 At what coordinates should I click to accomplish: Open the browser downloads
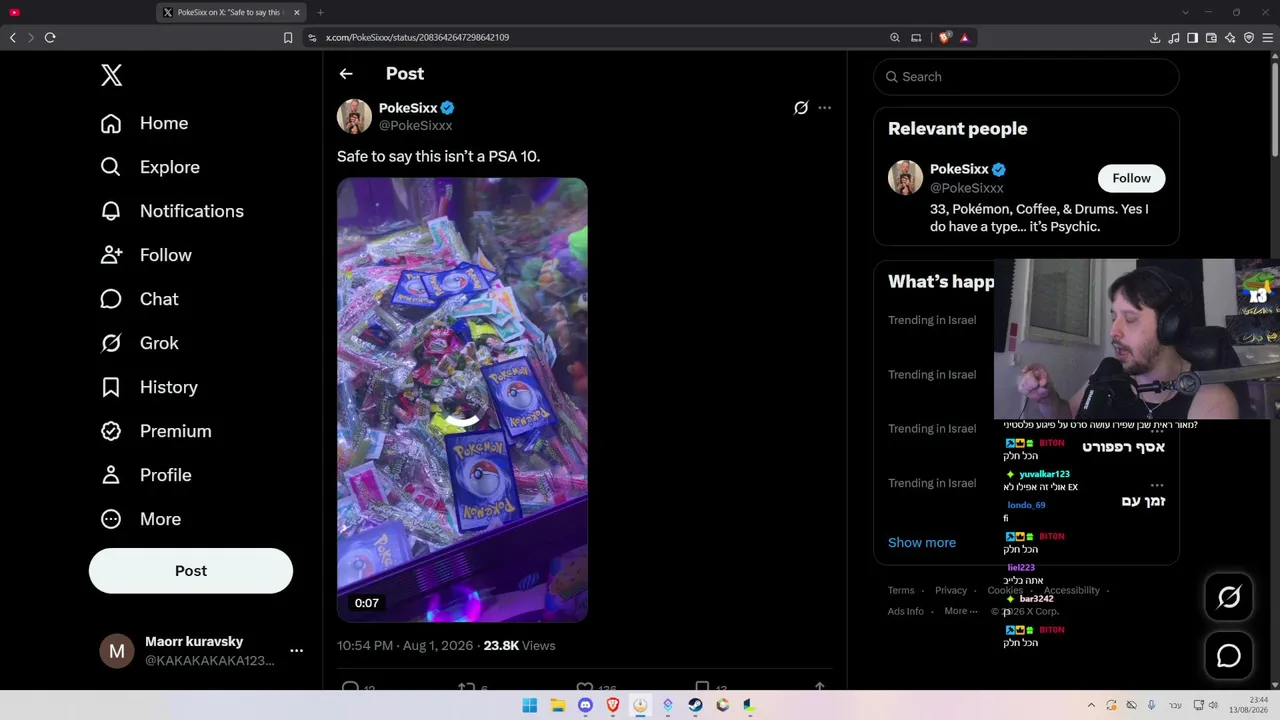1155,38
